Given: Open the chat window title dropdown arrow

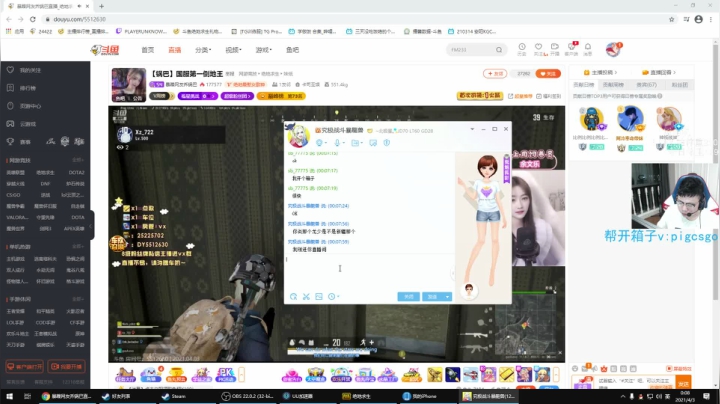Looking at the screenshot, I should (x=472, y=129).
